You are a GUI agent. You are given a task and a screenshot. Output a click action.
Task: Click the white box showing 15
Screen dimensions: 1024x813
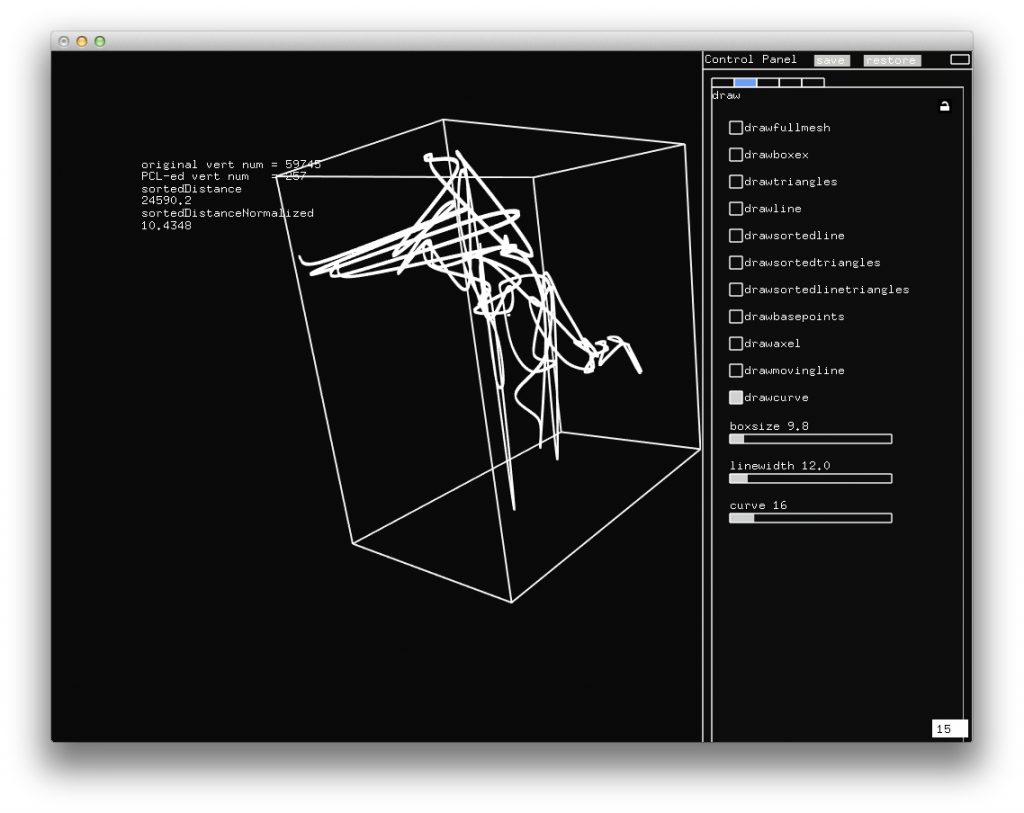coord(949,729)
